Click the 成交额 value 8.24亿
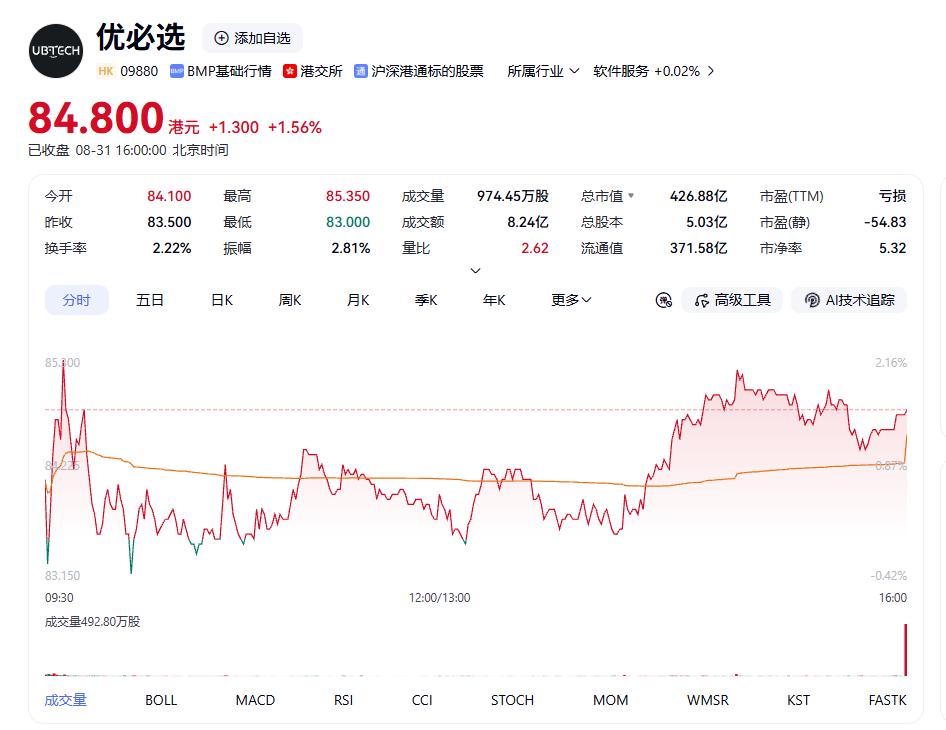Viewport: 946px width, 730px height. [527, 222]
